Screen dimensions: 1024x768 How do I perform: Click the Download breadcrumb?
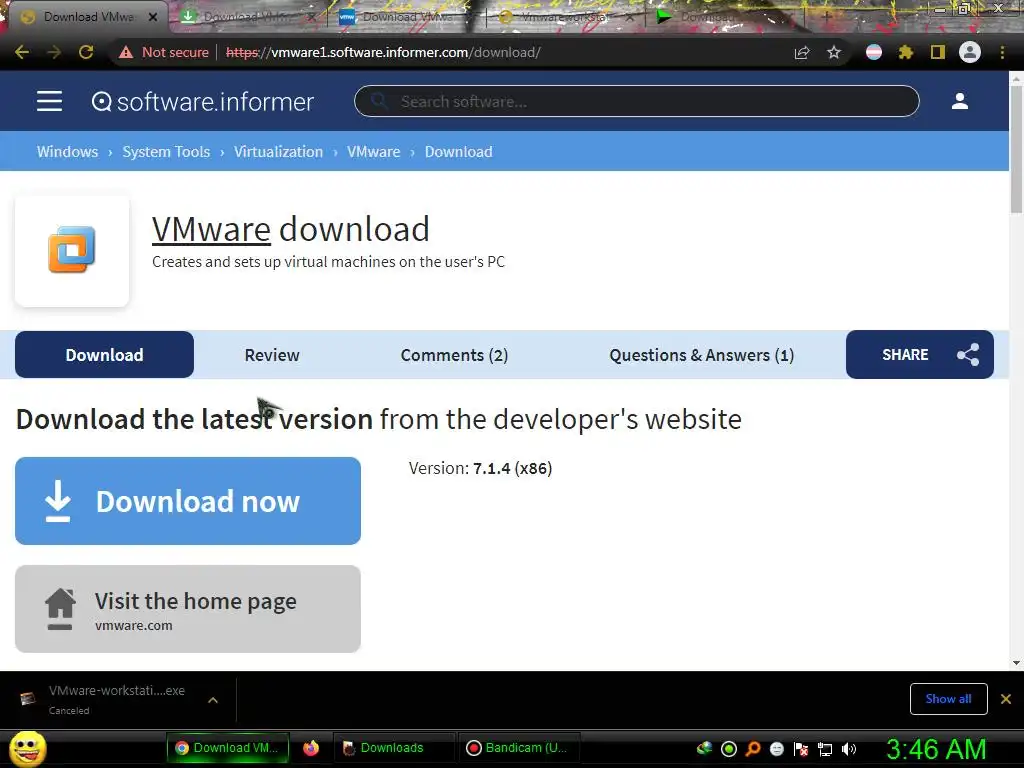coord(458,152)
